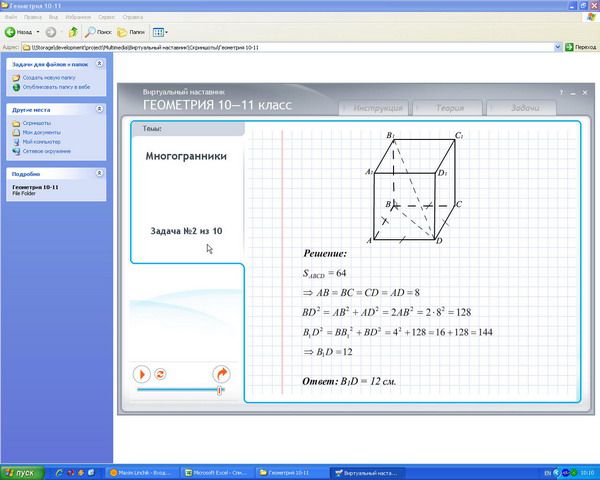Click the Пуск start button
Screen dimensions: 600x480
pyautogui.click(x=20, y=472)
